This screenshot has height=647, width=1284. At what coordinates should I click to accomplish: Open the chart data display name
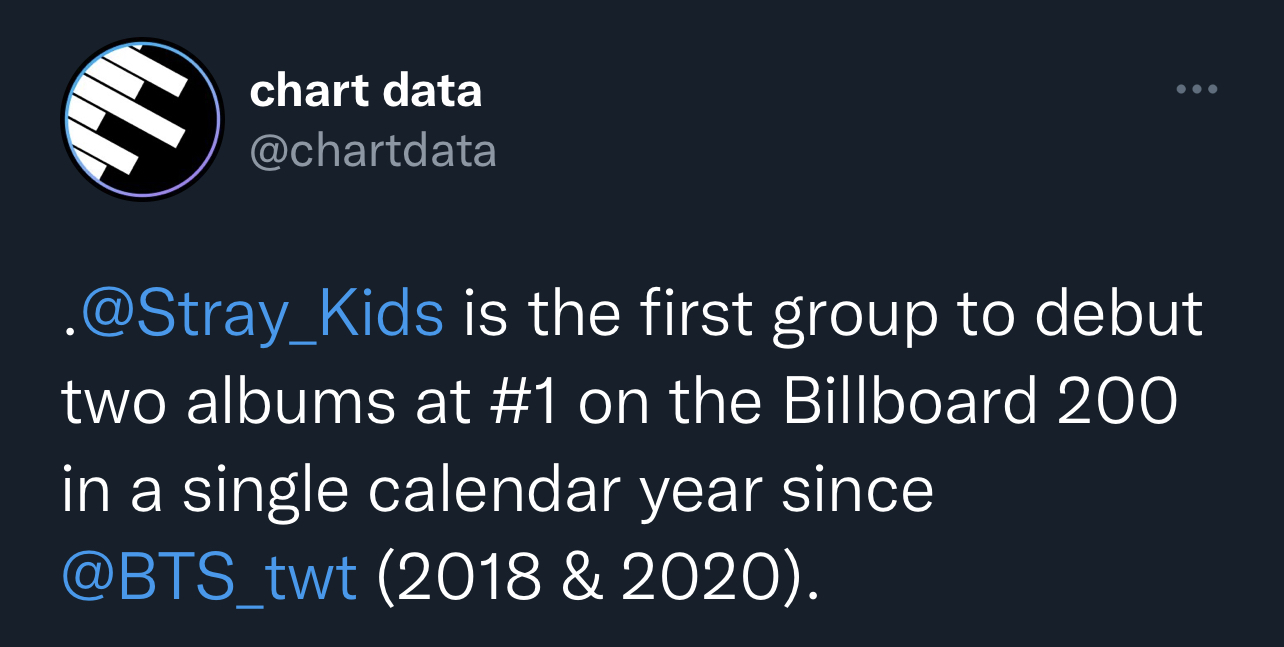pos(365,91)
